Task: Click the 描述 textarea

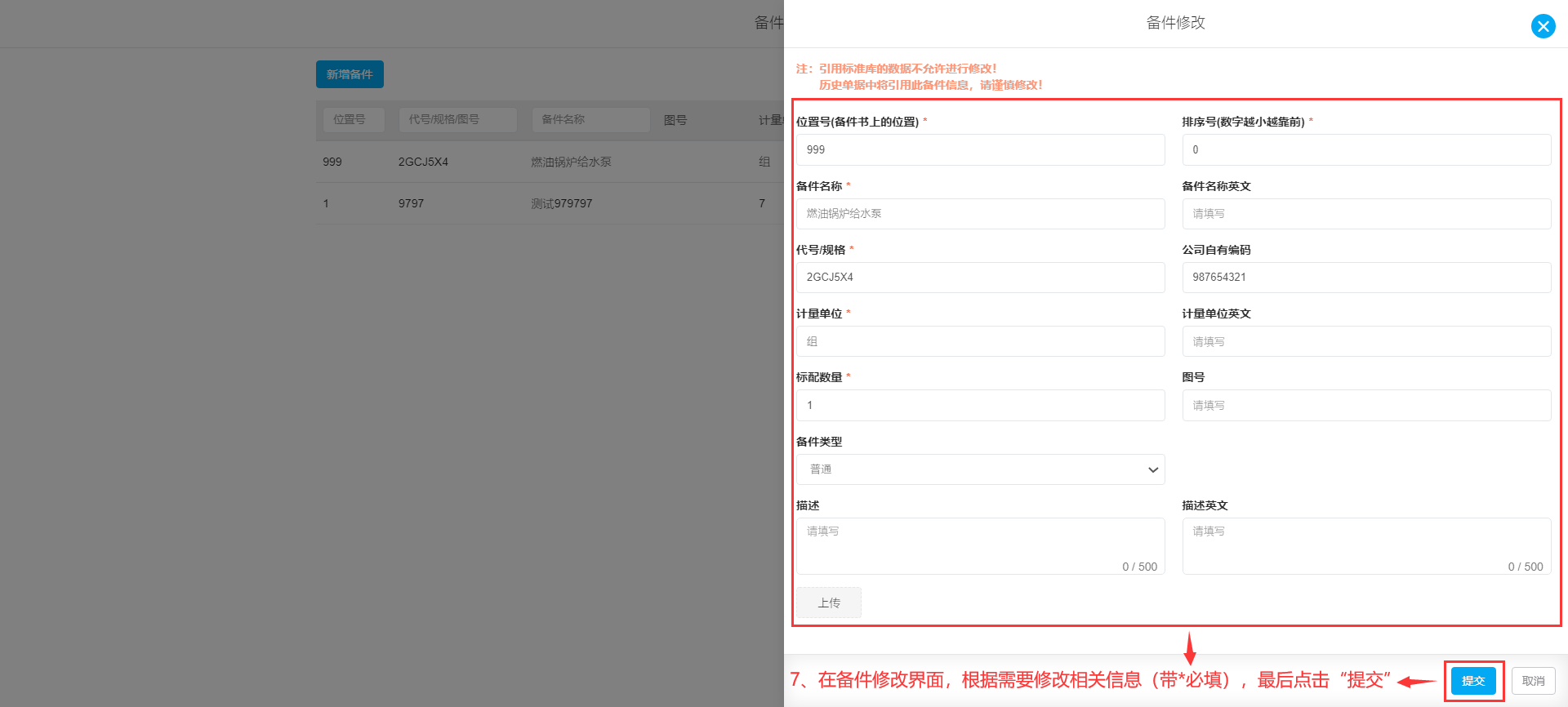Action: (x=980, y=545)
